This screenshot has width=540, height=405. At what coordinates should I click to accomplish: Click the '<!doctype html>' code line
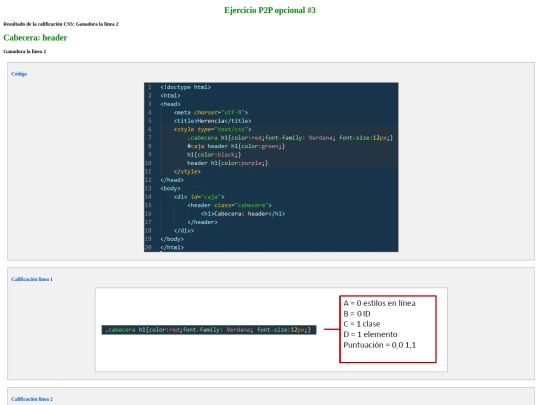pyautogui.click(x=185, y=87)
